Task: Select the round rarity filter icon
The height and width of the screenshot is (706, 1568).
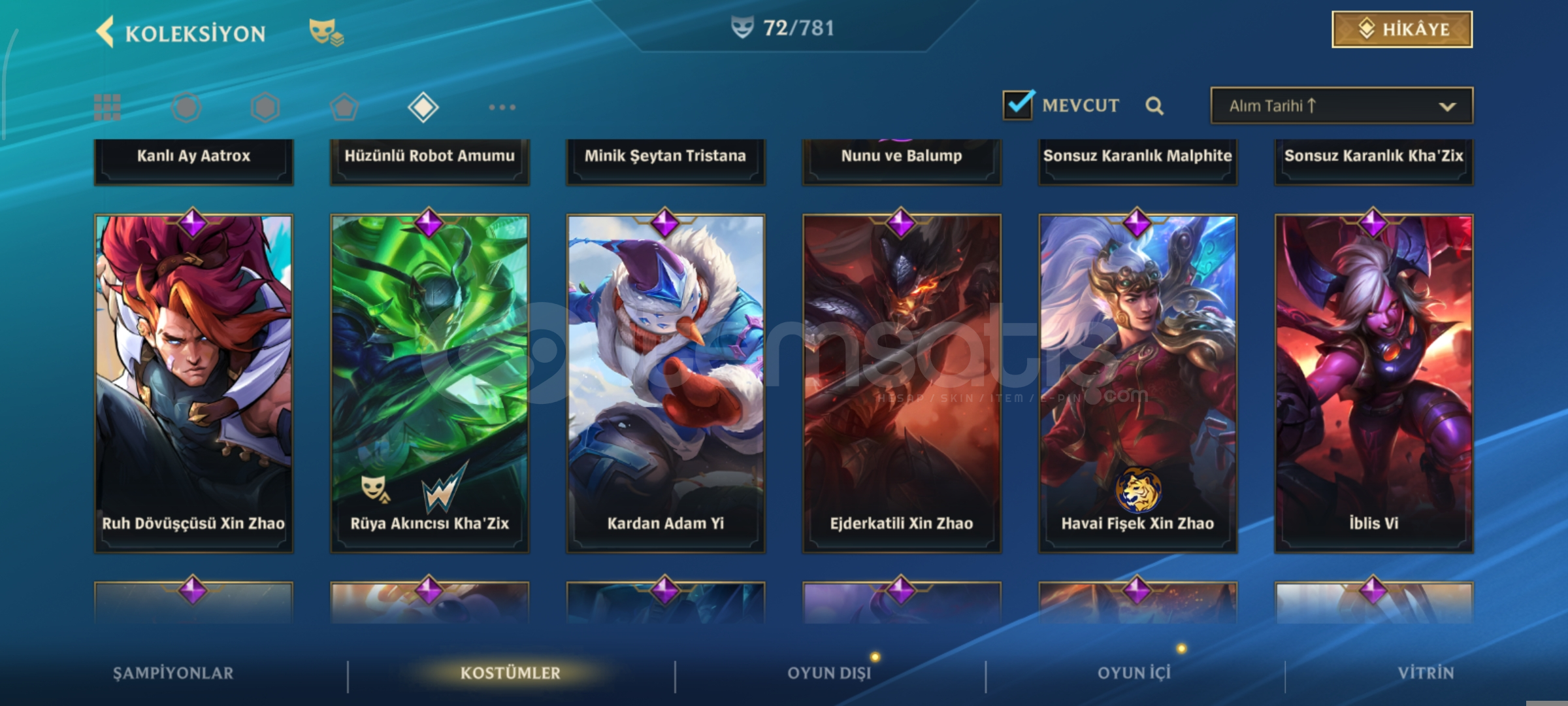Action: 186,107
